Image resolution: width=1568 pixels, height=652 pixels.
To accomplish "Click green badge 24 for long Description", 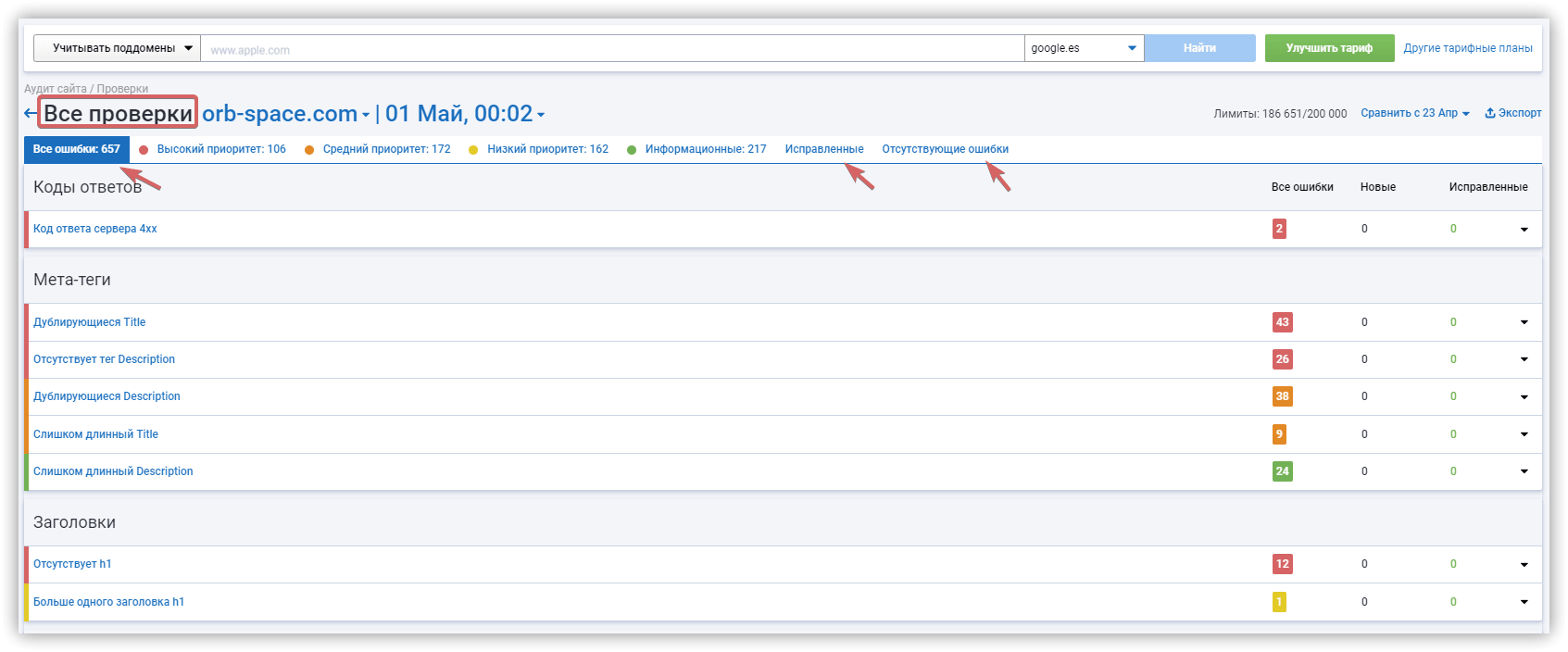I will click(1282, 471).
